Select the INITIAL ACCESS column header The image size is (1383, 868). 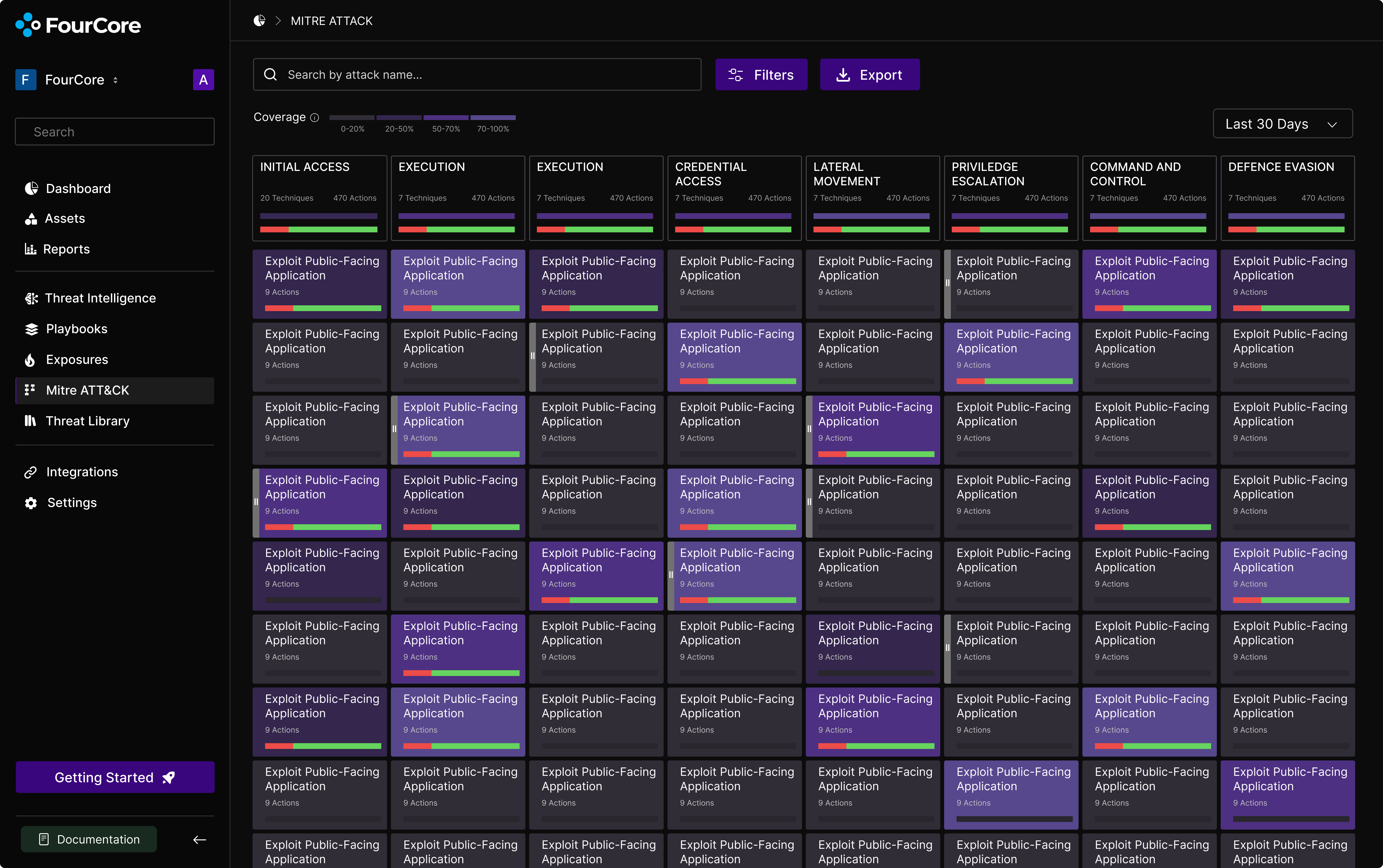(x=320, y=198)
